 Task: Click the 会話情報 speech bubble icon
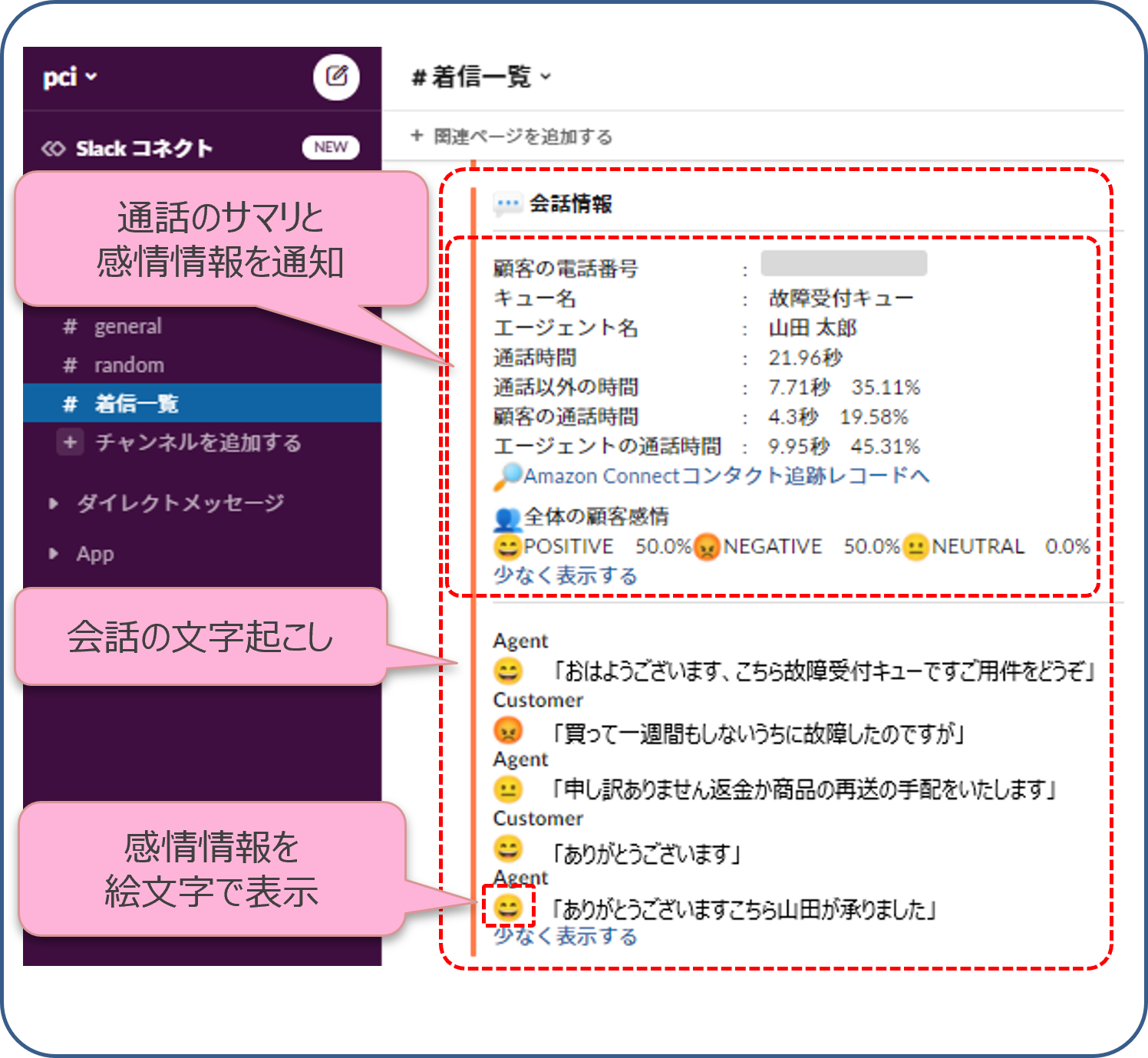coord(508,205)
